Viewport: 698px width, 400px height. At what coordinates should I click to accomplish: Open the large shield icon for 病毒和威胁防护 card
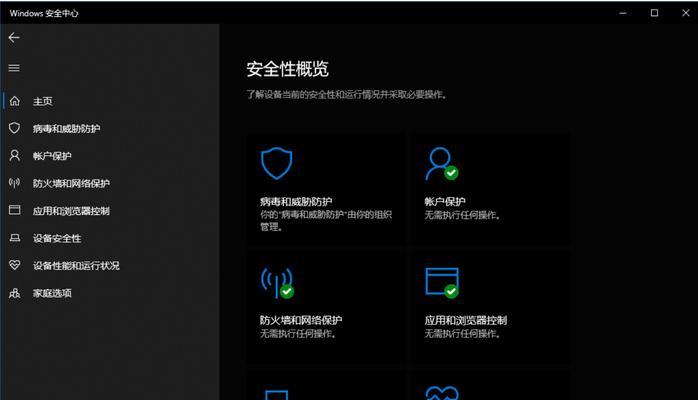tap(276, 163)
